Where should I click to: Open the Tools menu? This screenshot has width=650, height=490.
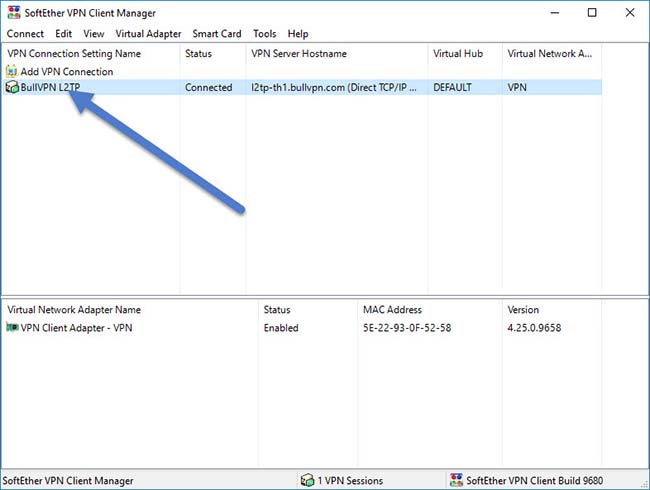click(x=264, y=34)
